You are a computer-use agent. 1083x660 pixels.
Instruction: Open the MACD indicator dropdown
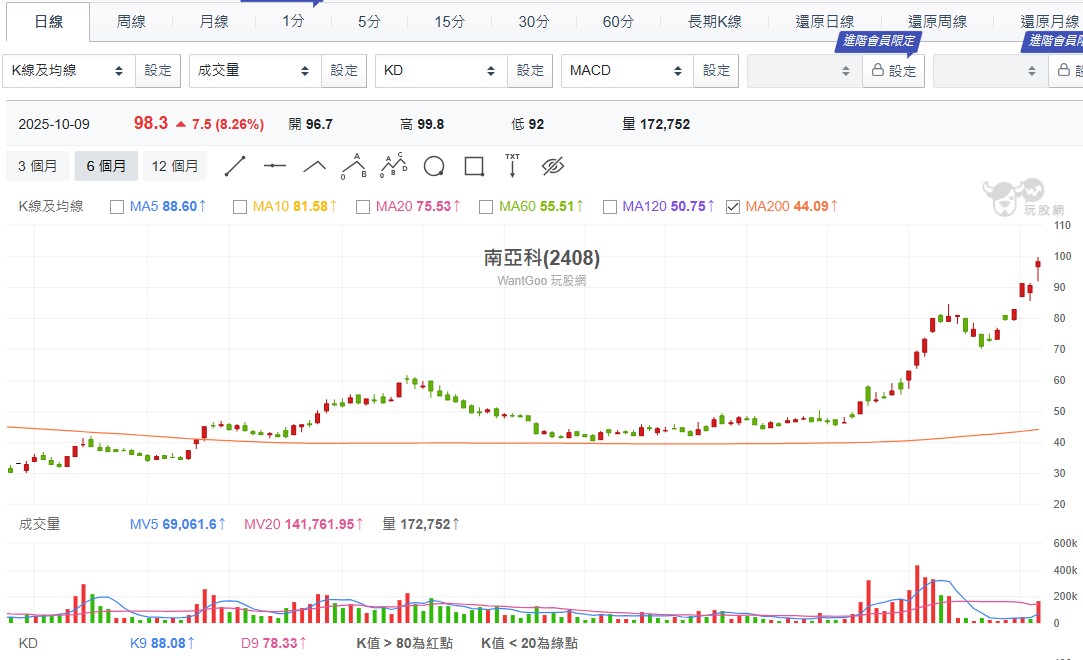[626, 71]
